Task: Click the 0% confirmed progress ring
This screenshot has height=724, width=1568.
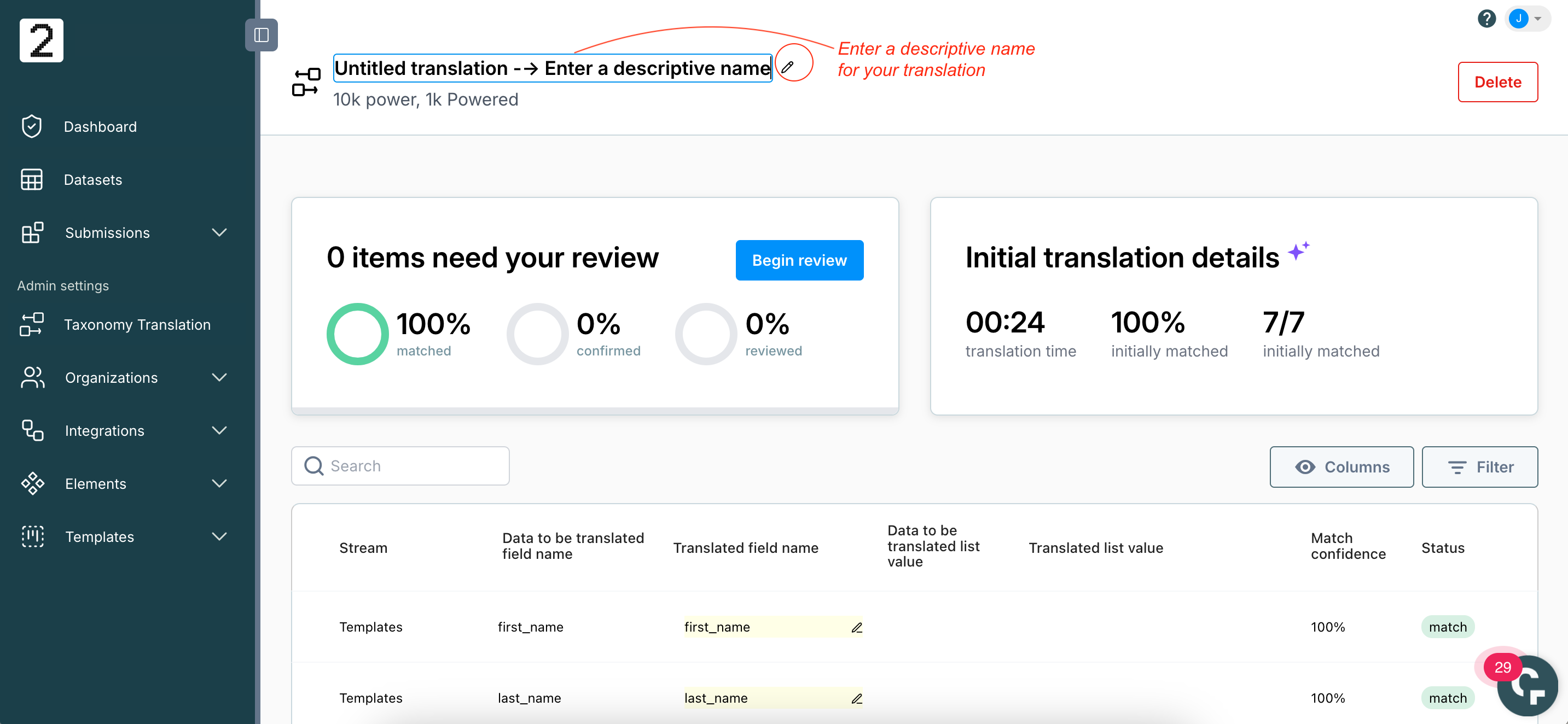Action: (x=537, y=334)
